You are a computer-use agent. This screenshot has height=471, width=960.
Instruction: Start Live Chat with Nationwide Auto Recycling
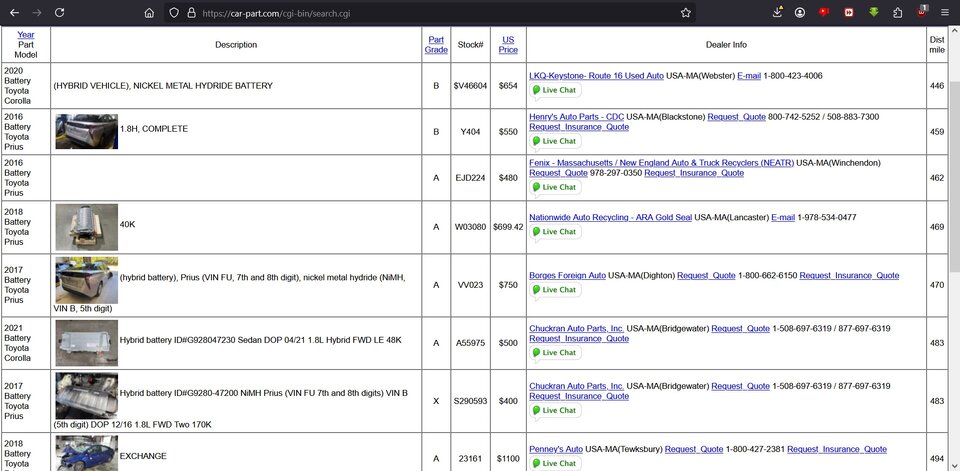555,232
